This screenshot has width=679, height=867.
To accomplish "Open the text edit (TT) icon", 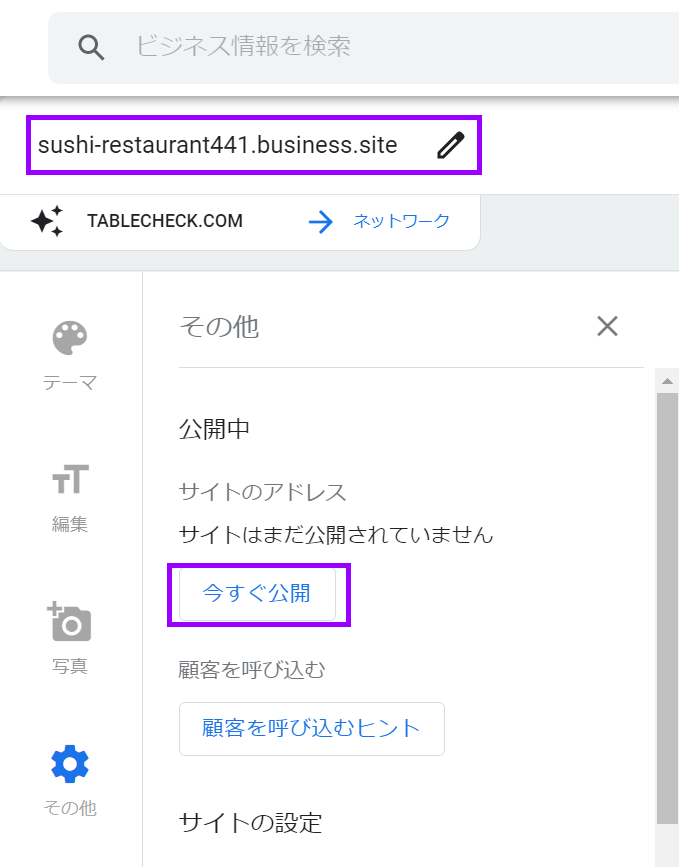I will (70, 480).
